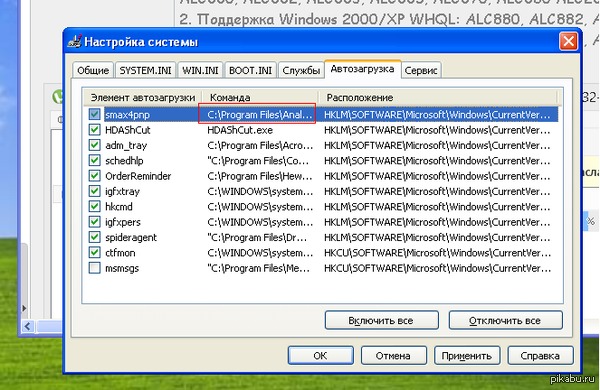The image size is (600, 390).
Task: Select the ctfmon item name
Action: (120, 253)
